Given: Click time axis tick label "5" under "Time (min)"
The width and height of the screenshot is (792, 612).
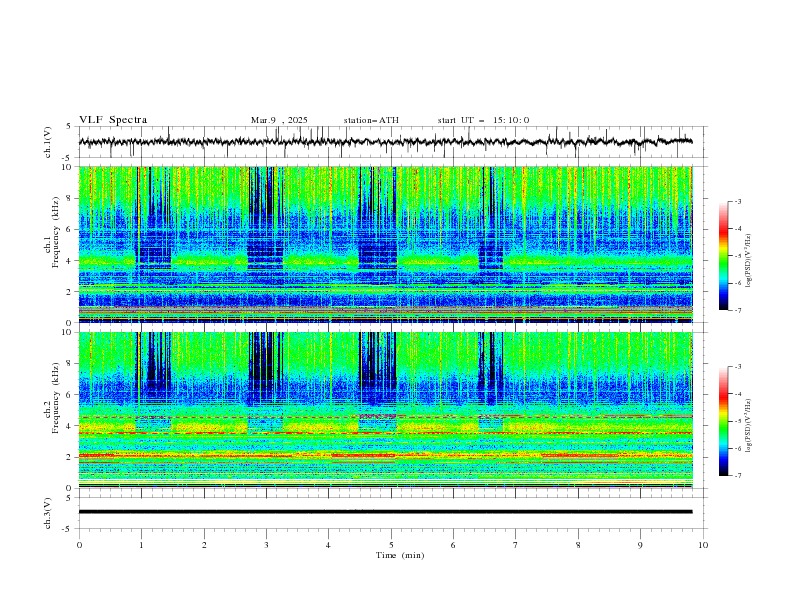Looking at the screenshot, I should 391,545.
